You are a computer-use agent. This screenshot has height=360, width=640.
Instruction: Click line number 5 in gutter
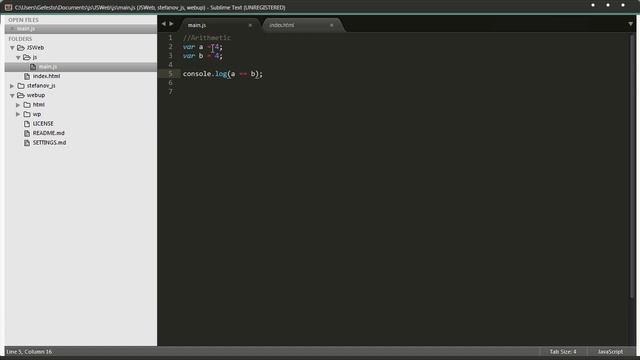click(x=171, y=74)
